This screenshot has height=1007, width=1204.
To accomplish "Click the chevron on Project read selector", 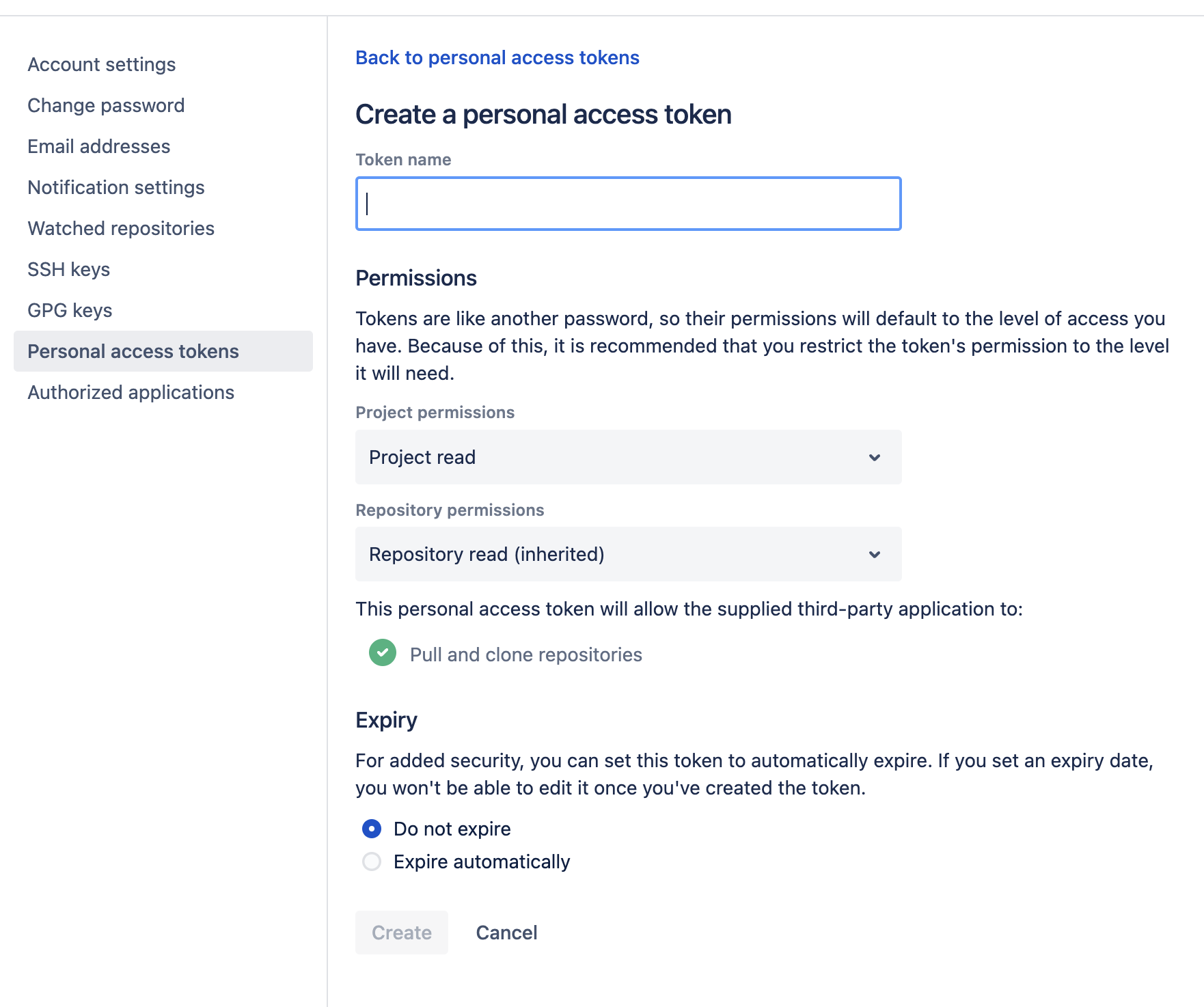I will (875, 457).
